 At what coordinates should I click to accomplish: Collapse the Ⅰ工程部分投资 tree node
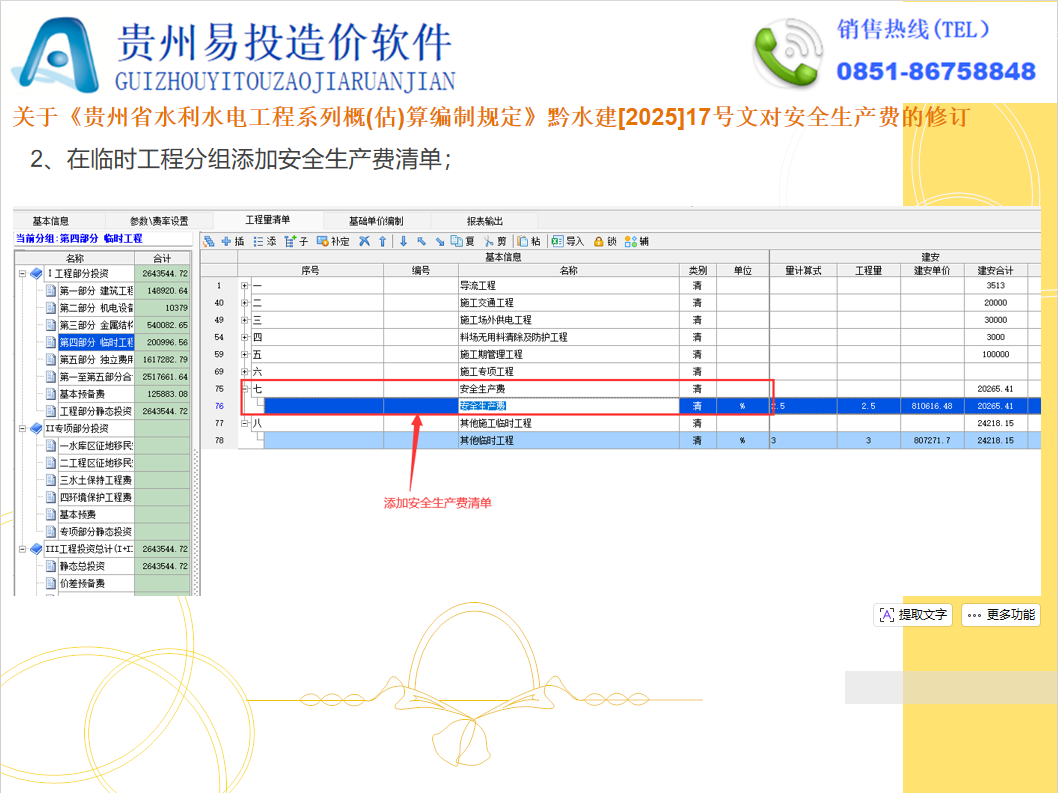tap(22, 273)
